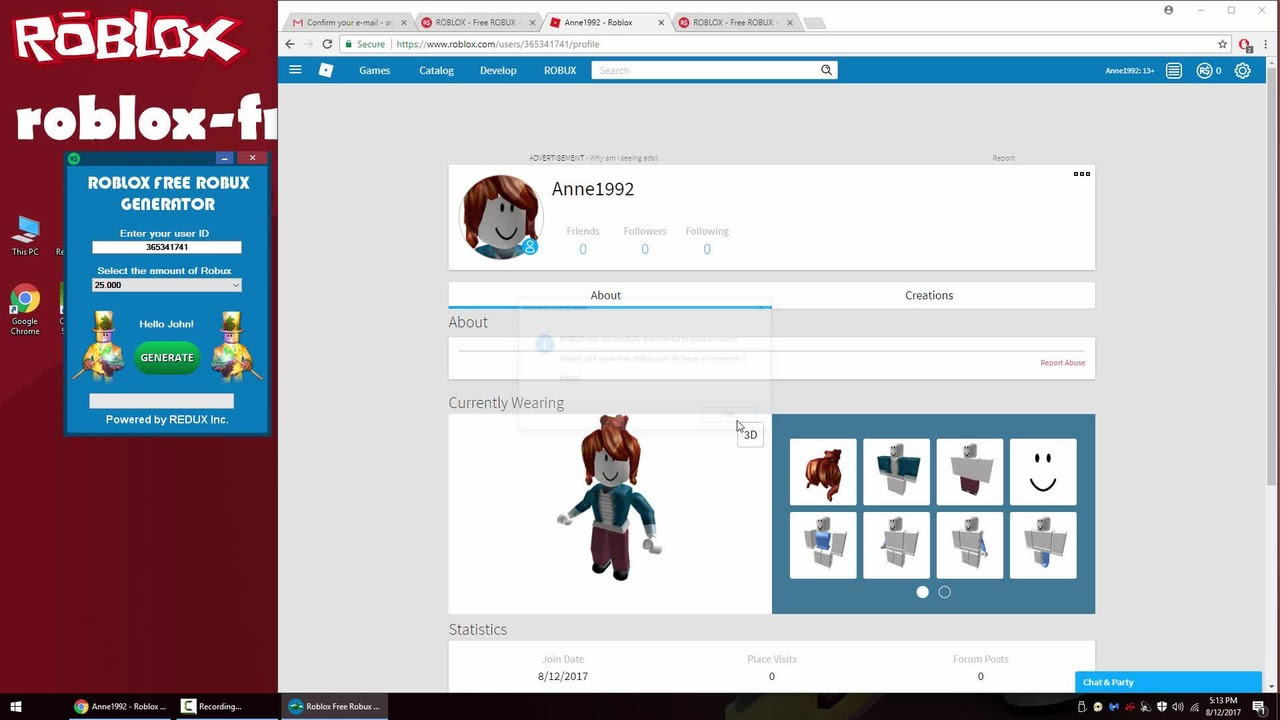Click Why am I seeing ads link
This screenshot has height=720, width=1280.
[x=624, y=158]
